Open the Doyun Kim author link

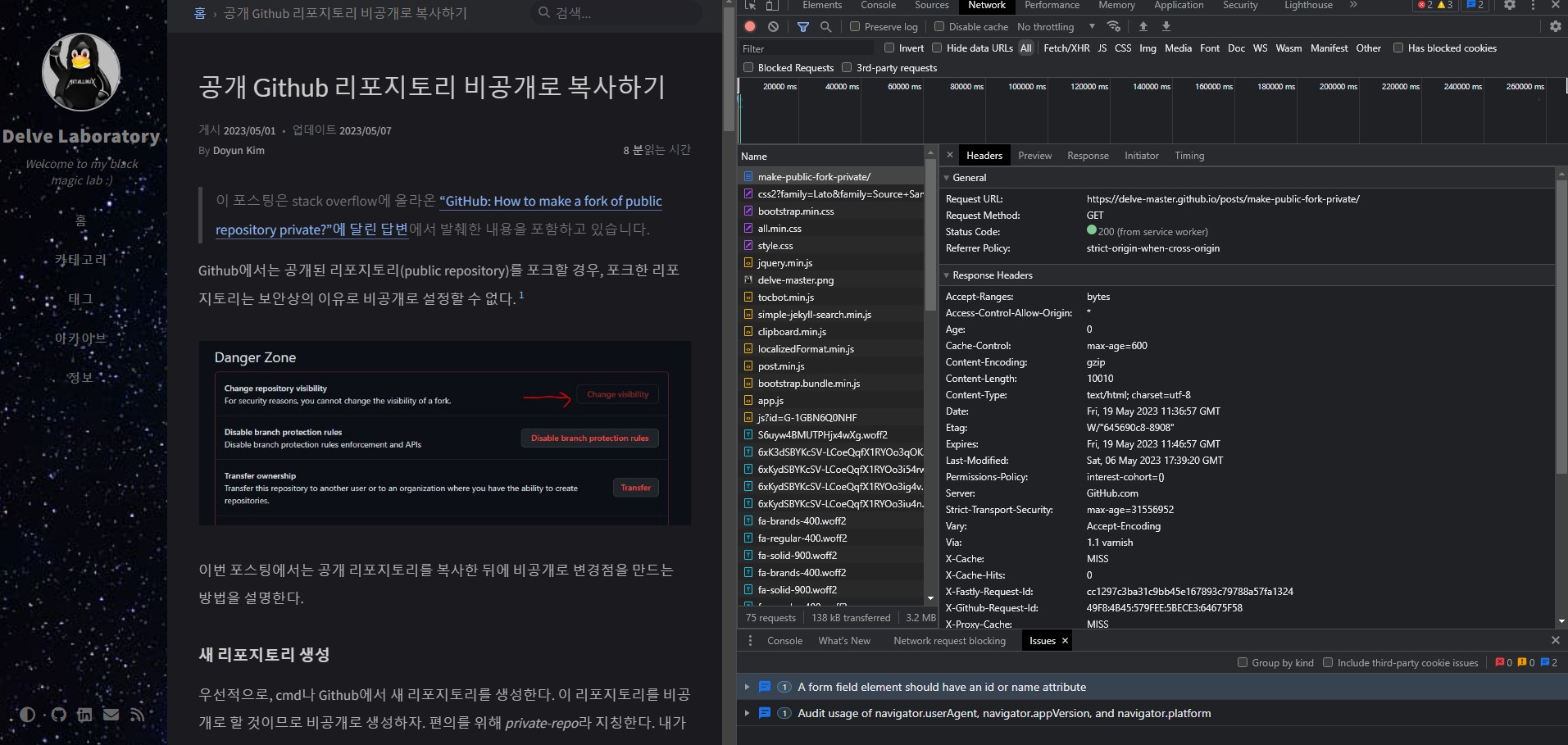pyautogui.click(x=239, y=150)
